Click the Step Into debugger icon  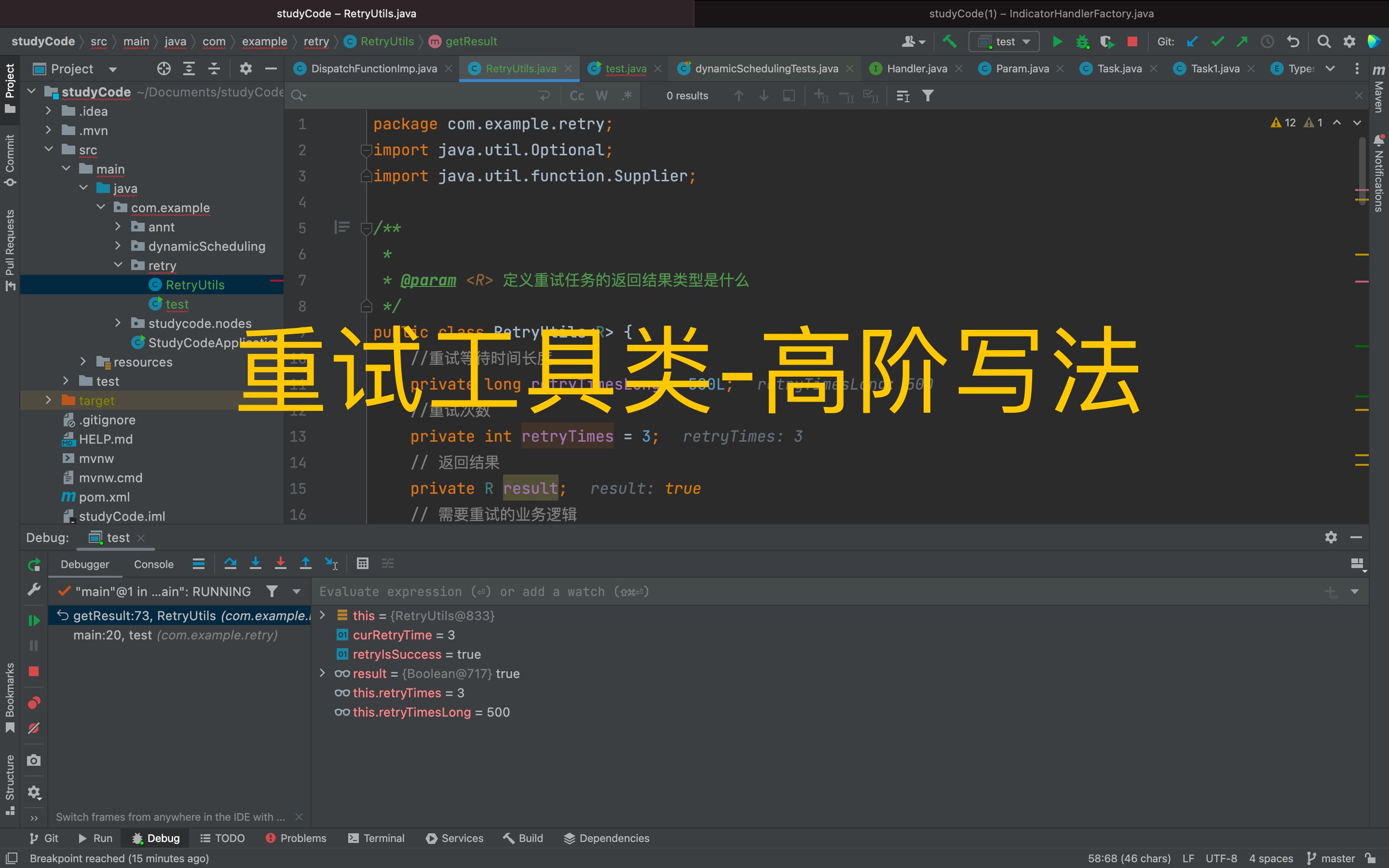(255, 565)
